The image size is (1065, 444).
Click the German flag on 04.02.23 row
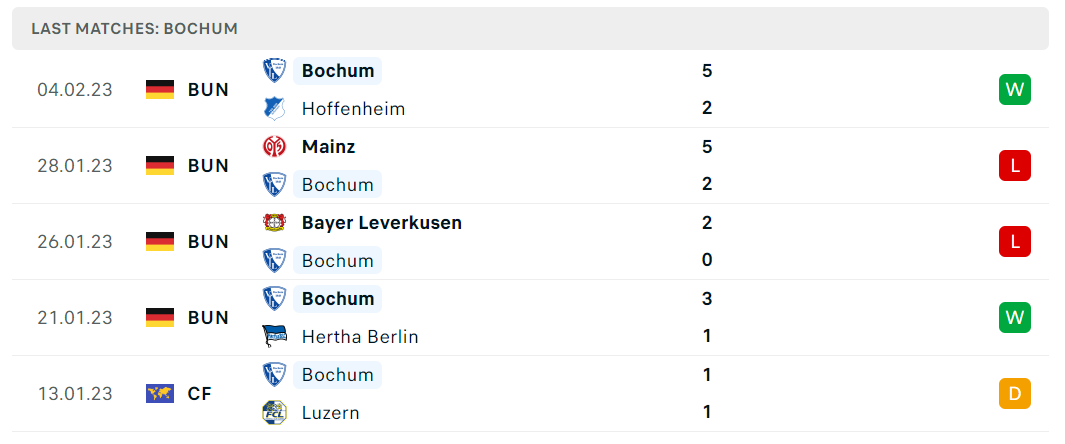(x=160, y=90)
